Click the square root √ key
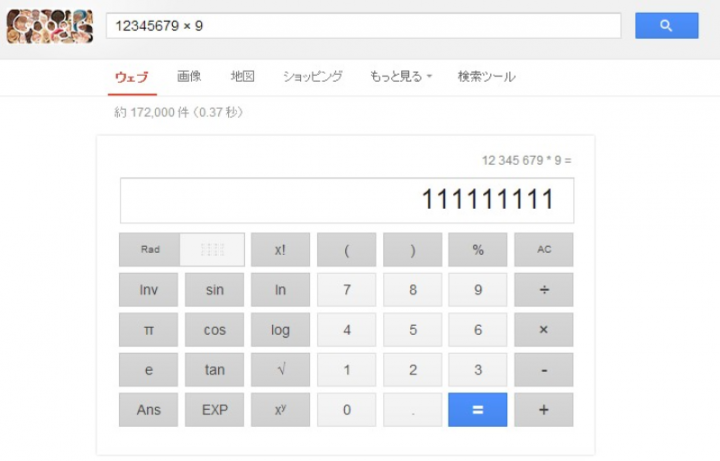The width and height of the screenshot is (720, 461). (280, 370)
